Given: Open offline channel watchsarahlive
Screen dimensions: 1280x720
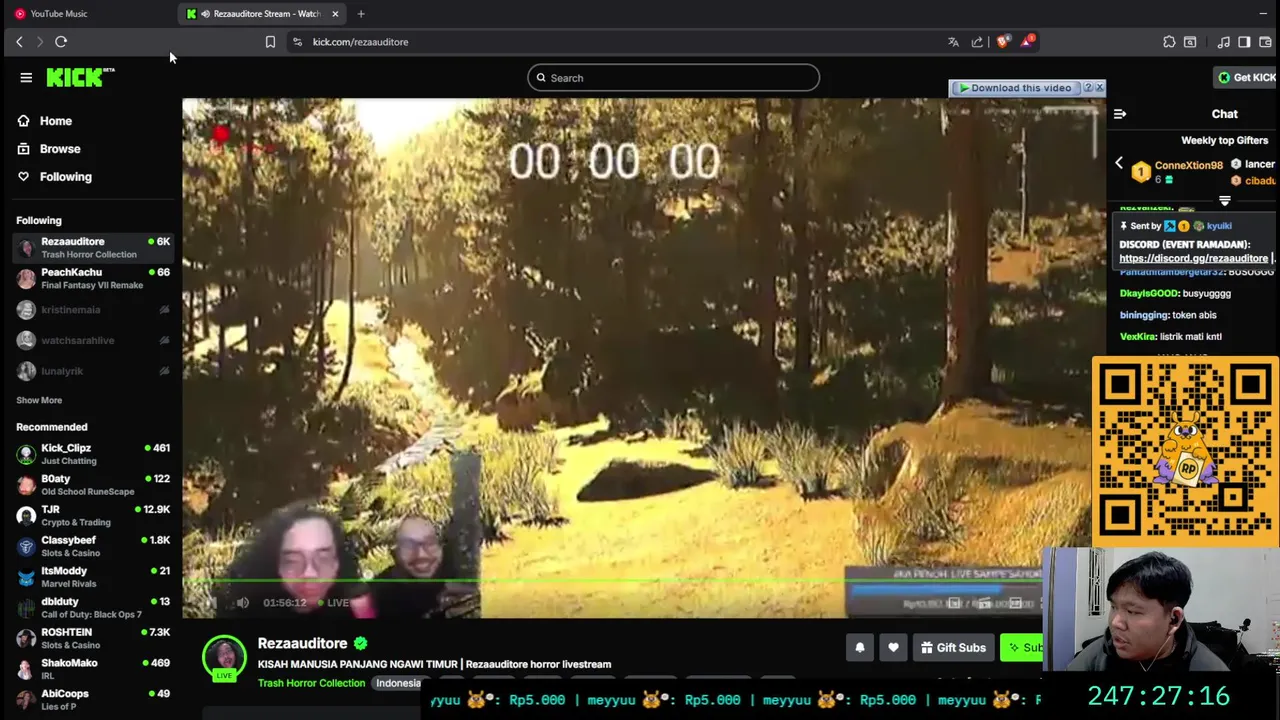Looking at the screenshot, I should click(x=91, y=340).
